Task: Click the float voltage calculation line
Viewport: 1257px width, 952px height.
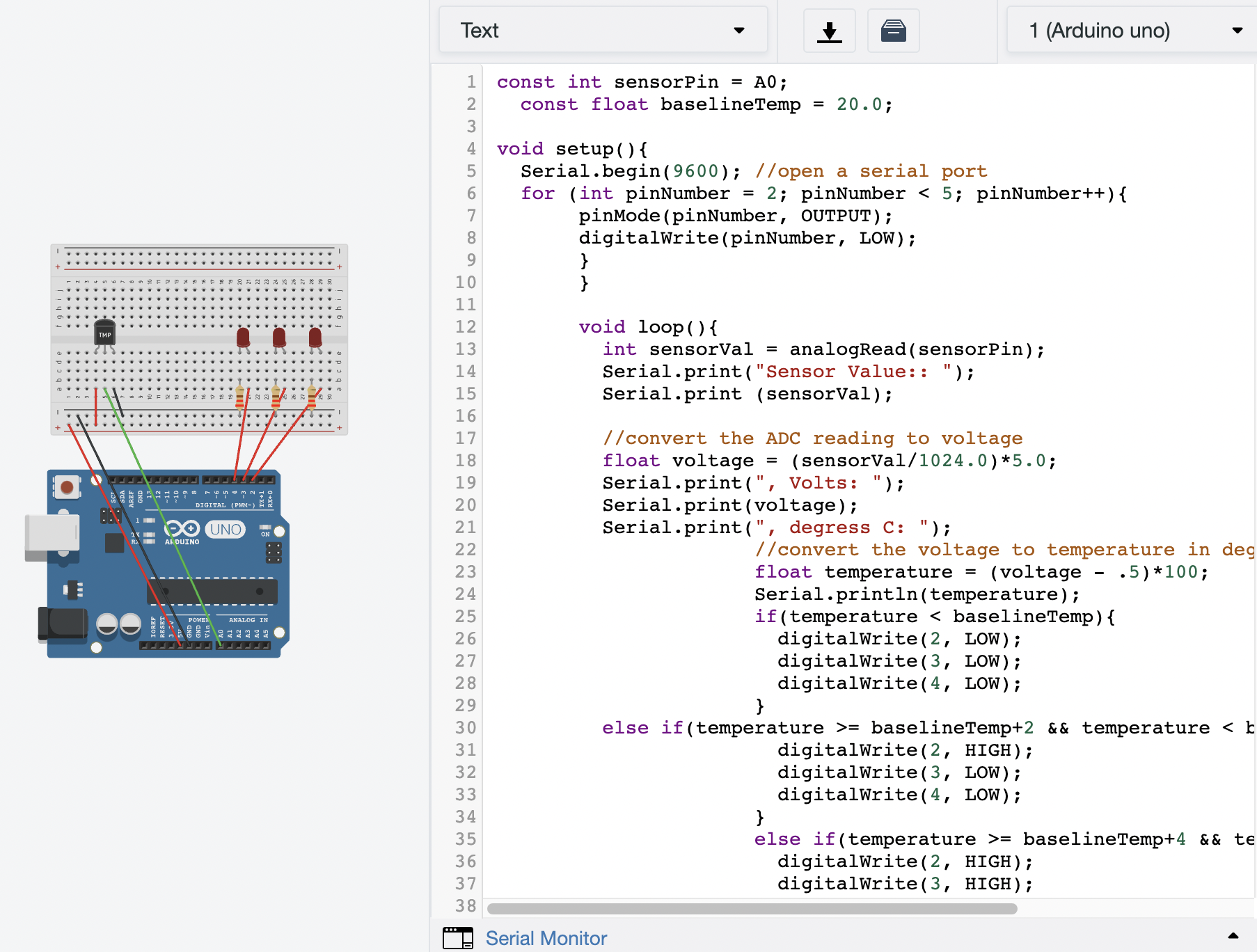Action: (x=829, y=461)
